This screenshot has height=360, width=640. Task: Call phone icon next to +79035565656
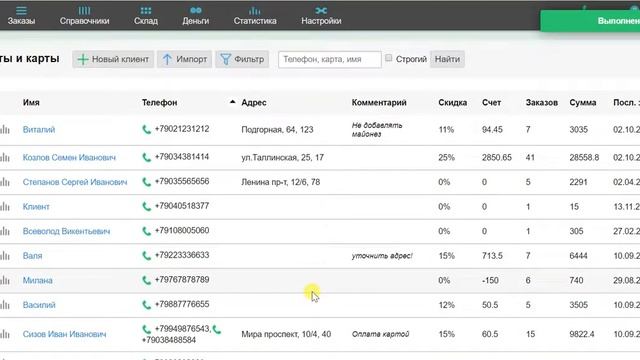(x=146, y=182)
